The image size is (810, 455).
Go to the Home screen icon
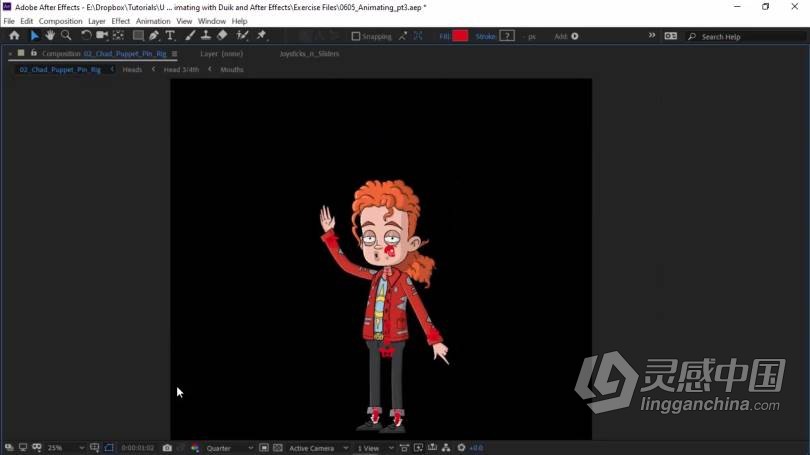(x=14, y=36)
